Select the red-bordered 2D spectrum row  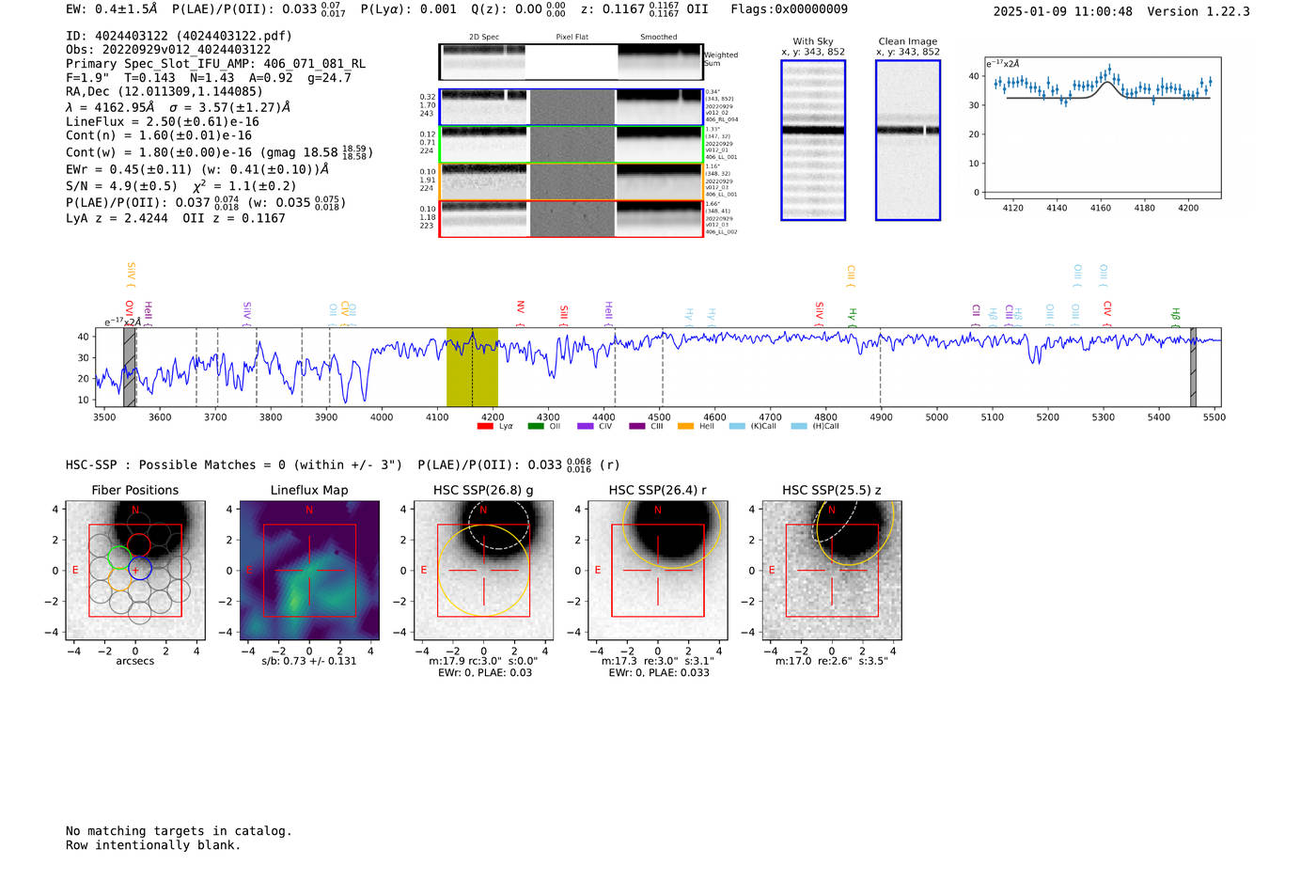pyautogui.click(x=572, y=219)
